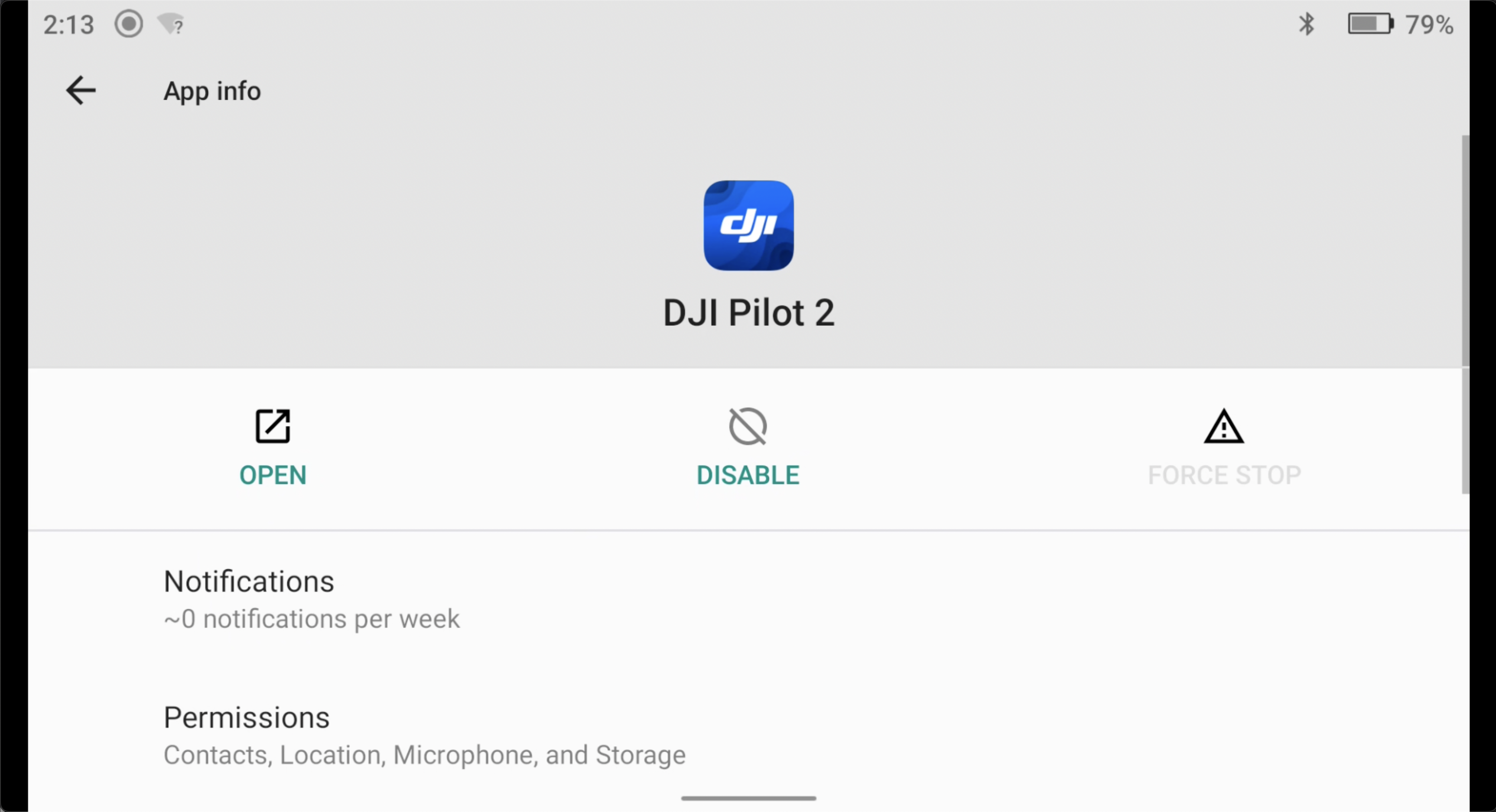Tap the DJI Pilot 2 app icon
The height and width of the screenshot is (812, 1496).
tap(748, 225)
